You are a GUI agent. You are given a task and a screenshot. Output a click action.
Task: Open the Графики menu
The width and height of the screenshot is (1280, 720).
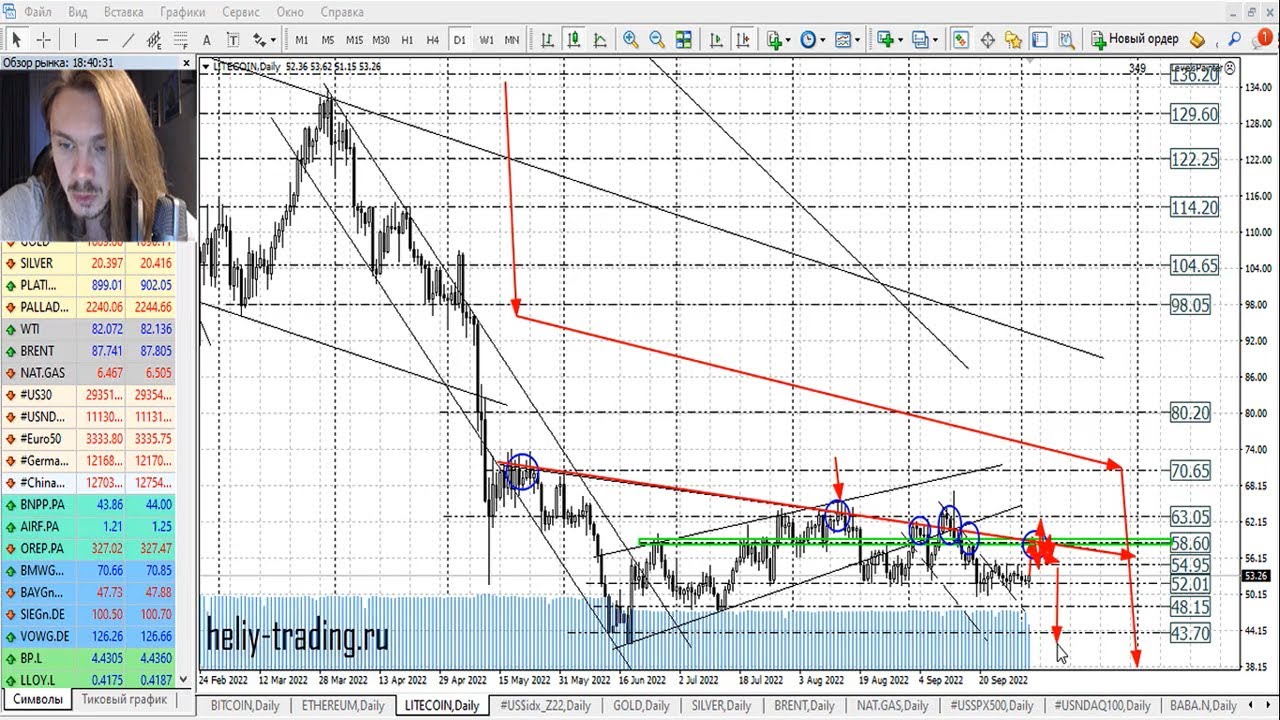pos(181,12)
